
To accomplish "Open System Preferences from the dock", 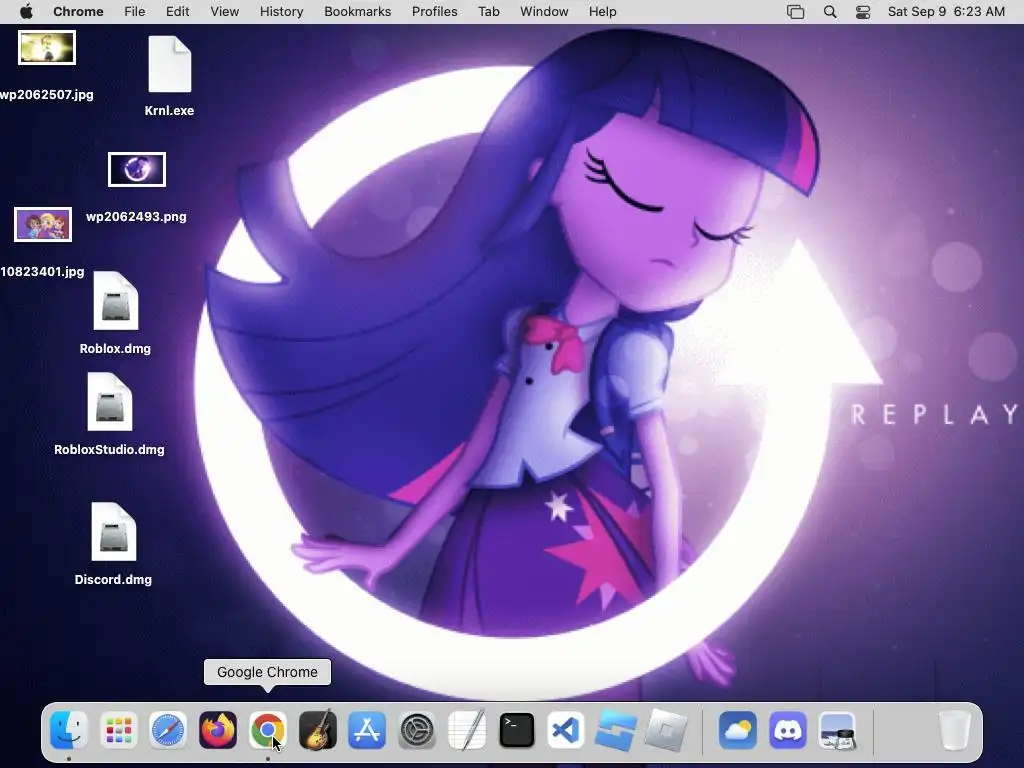I will pyautogui.click(x=417, y=729).
